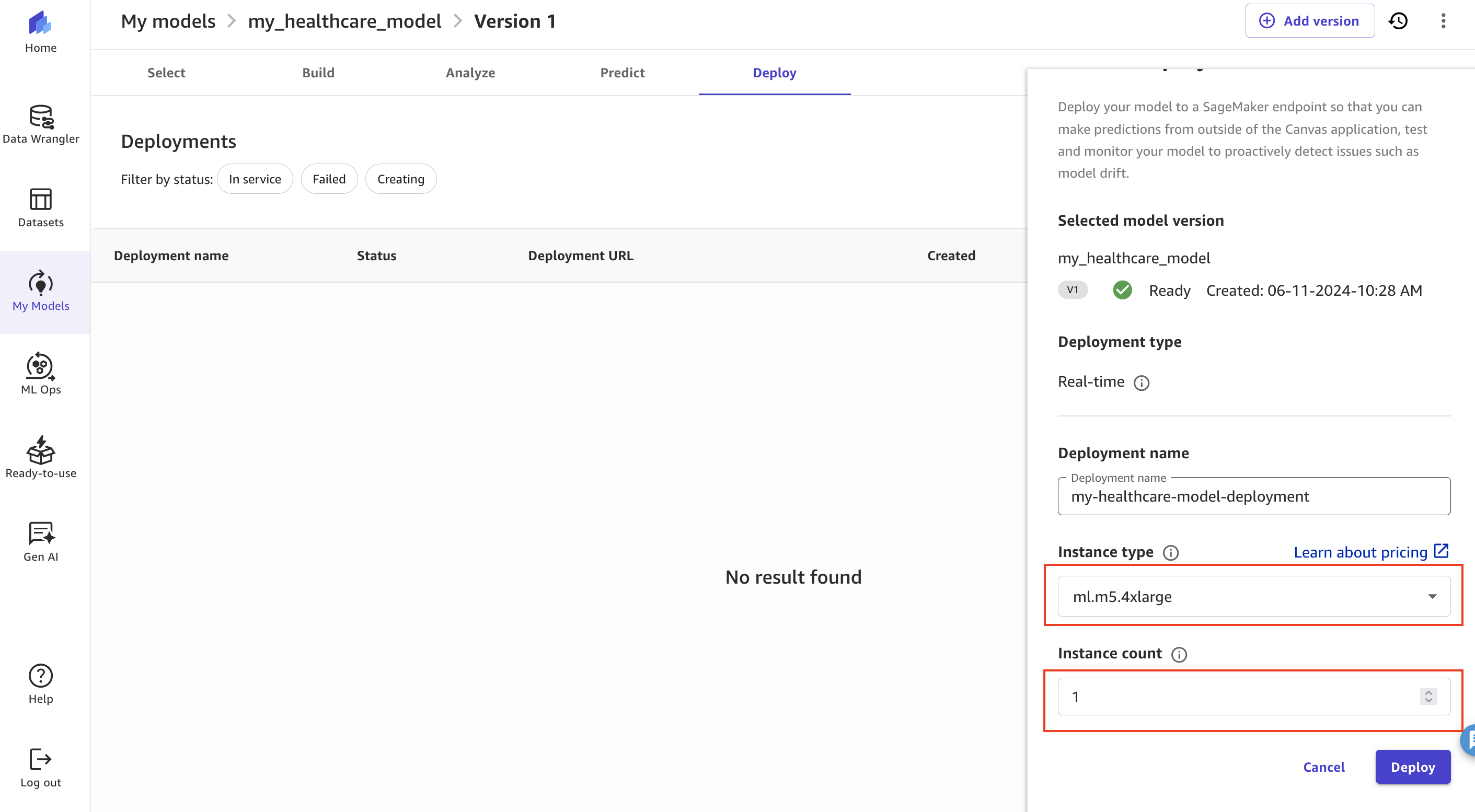
Task: Open the Datasets section
Action: (40, 208)
